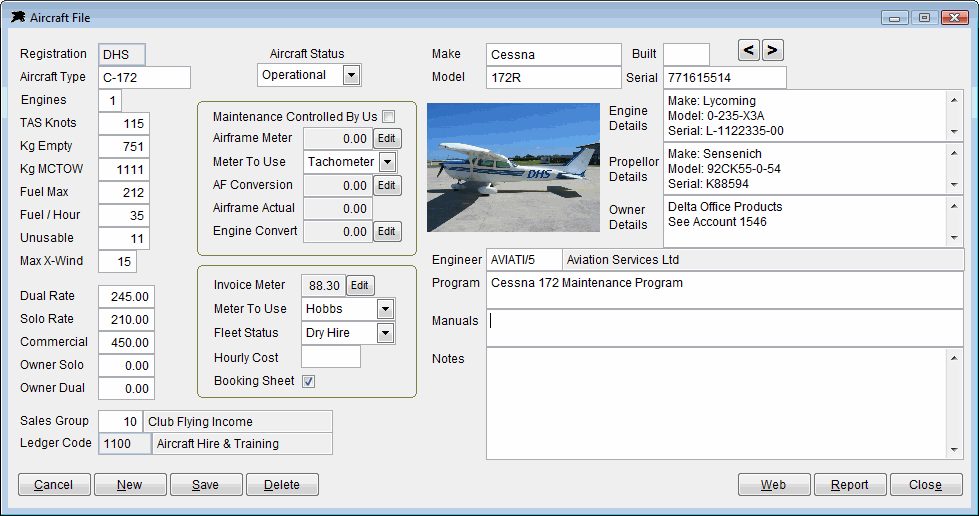Click the Dual Rate field
This screenshot has height=516, width=979.
(126, 297)
